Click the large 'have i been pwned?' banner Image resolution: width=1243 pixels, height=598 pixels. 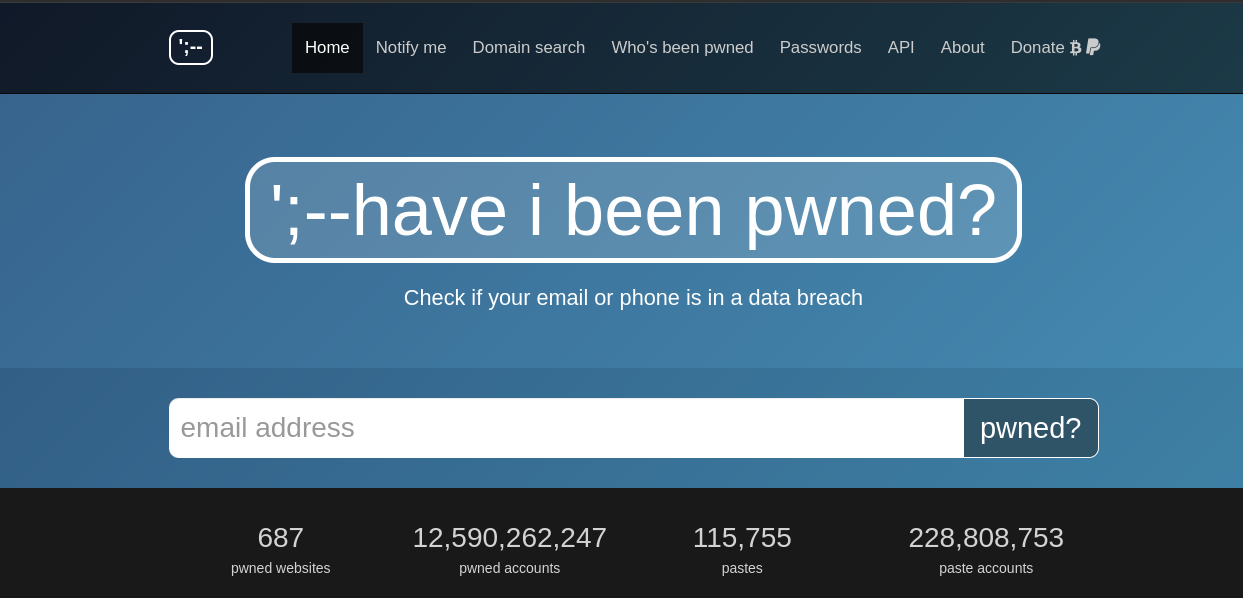(633, 210)
